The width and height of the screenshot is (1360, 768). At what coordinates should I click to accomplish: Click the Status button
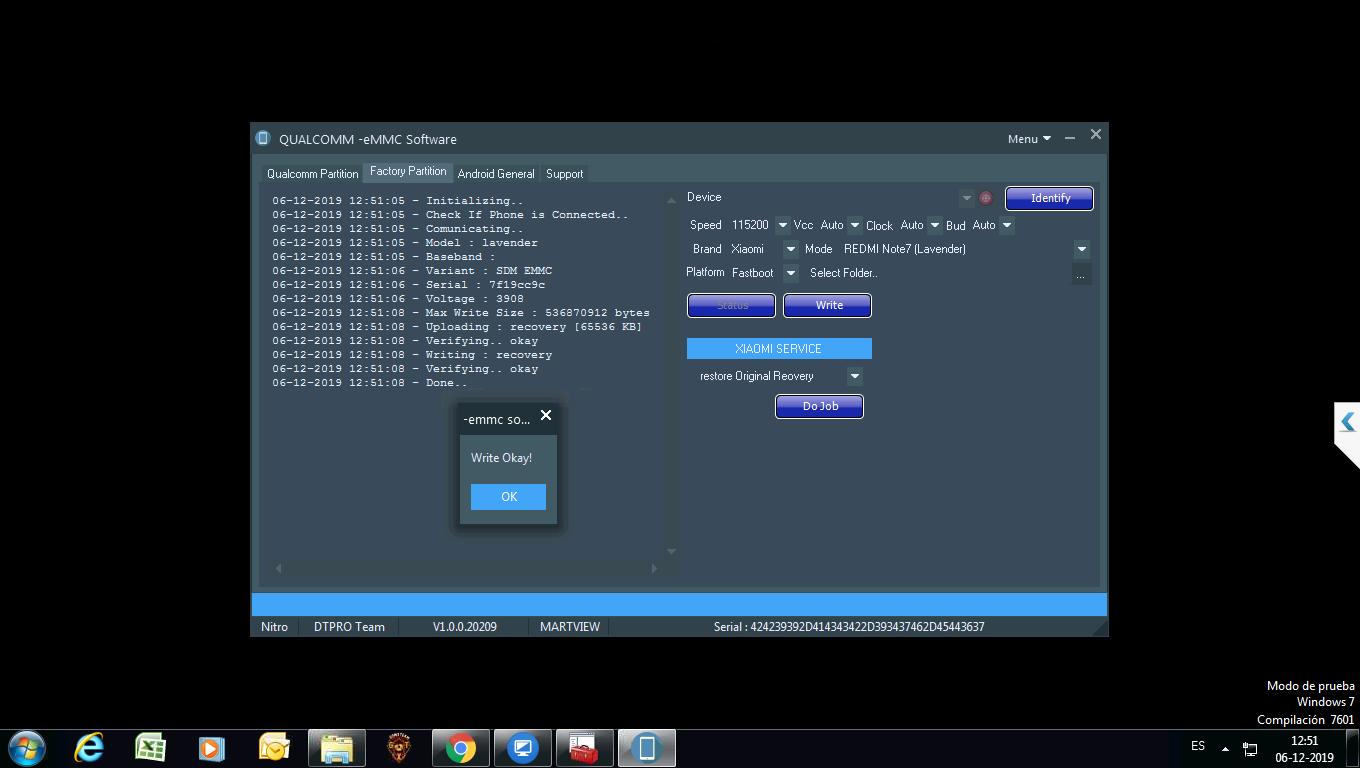tap(732, 305)
